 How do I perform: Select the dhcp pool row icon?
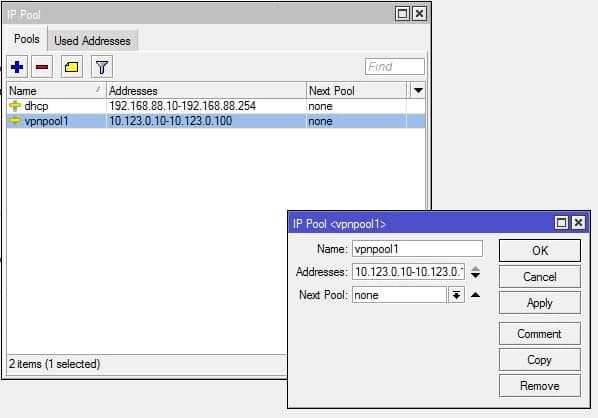pyautogui.click(x=15, y=106)
